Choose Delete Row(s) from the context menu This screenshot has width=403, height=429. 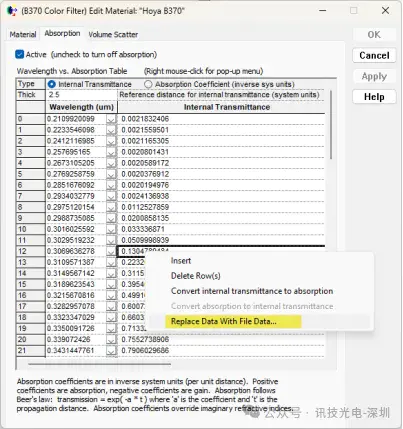tap(196, 276)
